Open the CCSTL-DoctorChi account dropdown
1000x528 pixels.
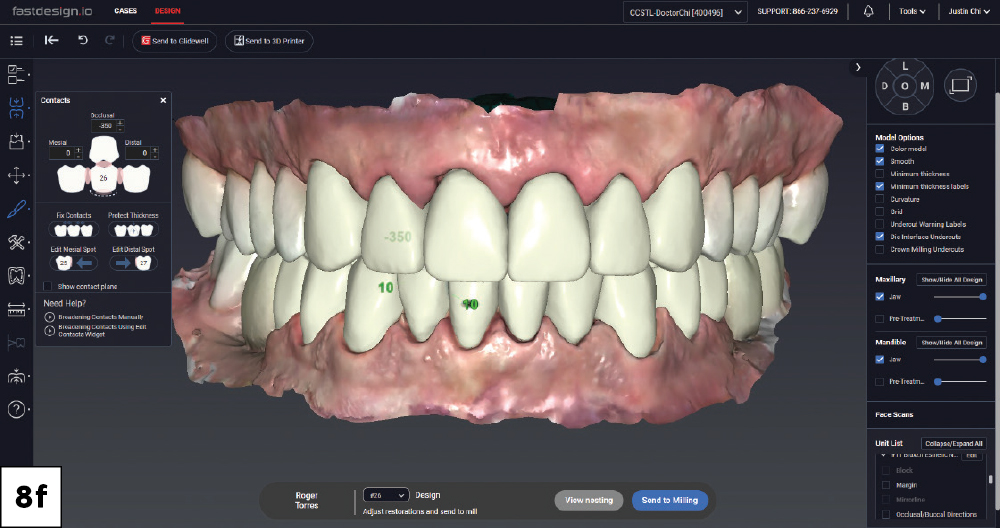click(x=685, y=12)
